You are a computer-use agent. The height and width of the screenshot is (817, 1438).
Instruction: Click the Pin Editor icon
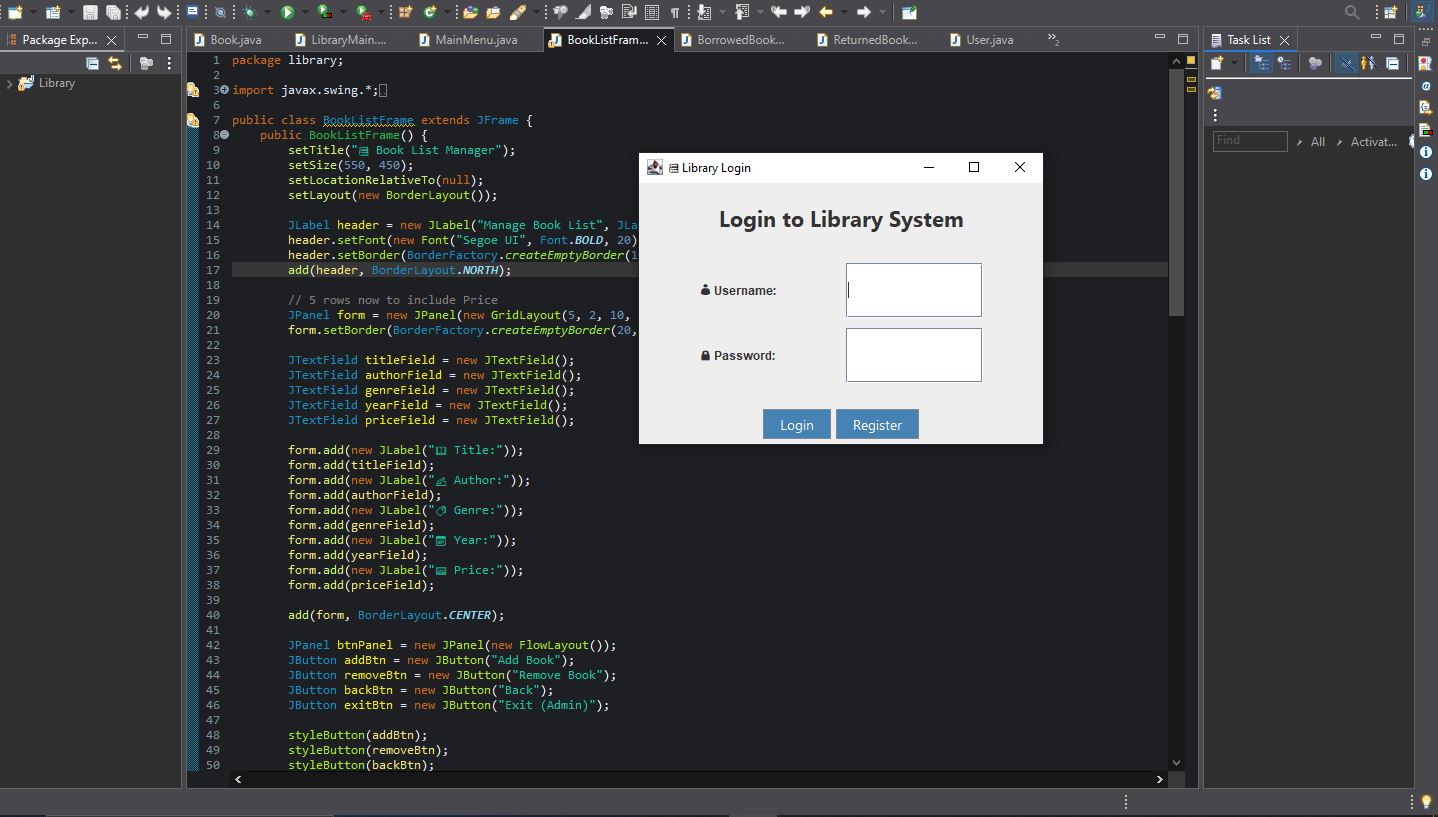click(909, 12)
